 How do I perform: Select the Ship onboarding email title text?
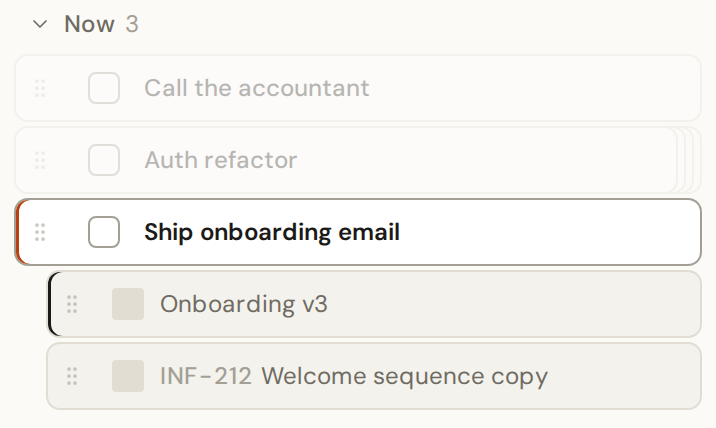(272, 232)
